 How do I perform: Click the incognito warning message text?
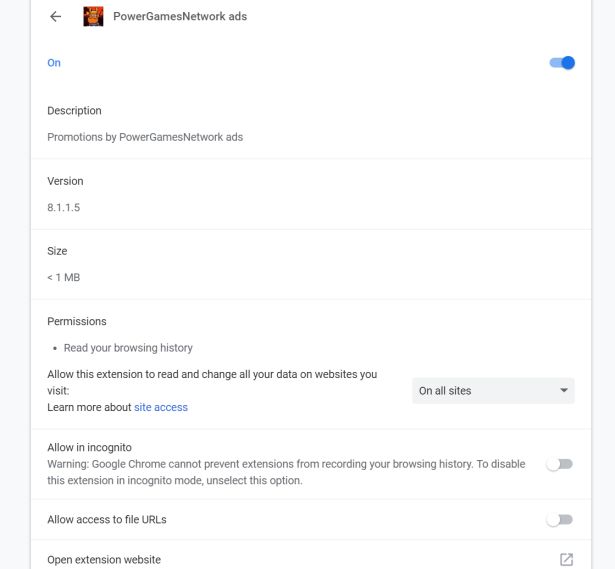286,472
